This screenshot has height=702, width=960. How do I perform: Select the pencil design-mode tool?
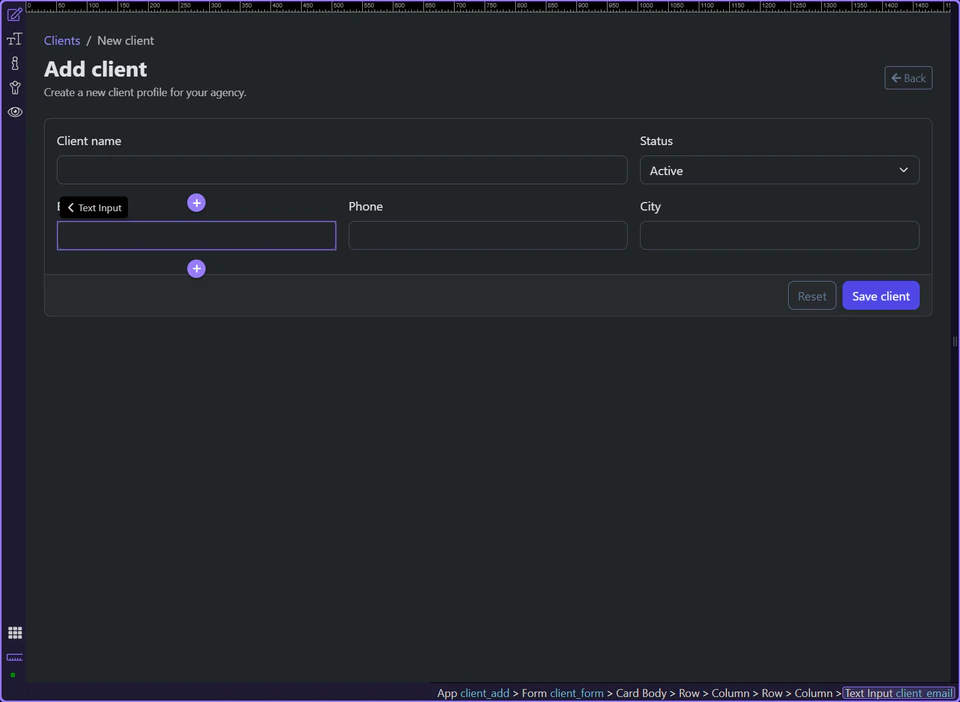pos(14,14)
